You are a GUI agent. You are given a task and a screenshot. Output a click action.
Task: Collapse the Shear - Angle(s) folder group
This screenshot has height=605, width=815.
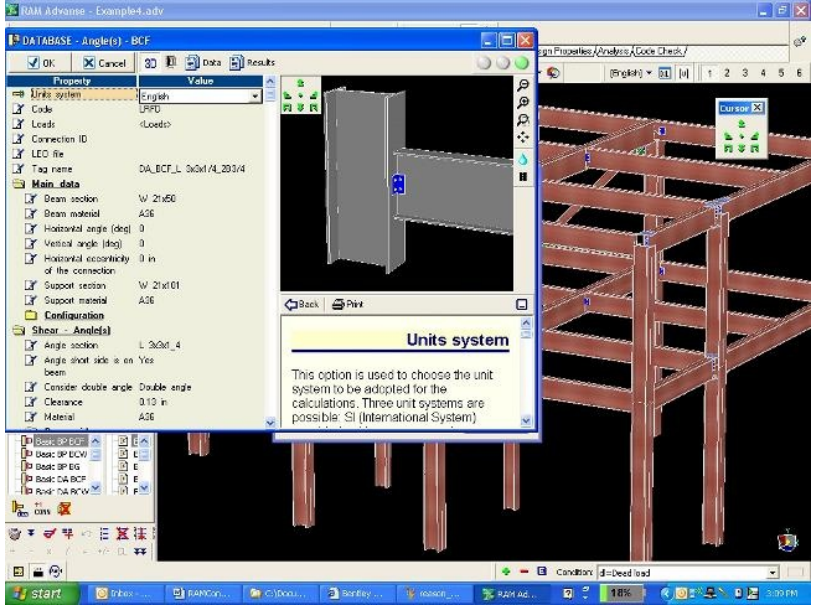[19, 331]
